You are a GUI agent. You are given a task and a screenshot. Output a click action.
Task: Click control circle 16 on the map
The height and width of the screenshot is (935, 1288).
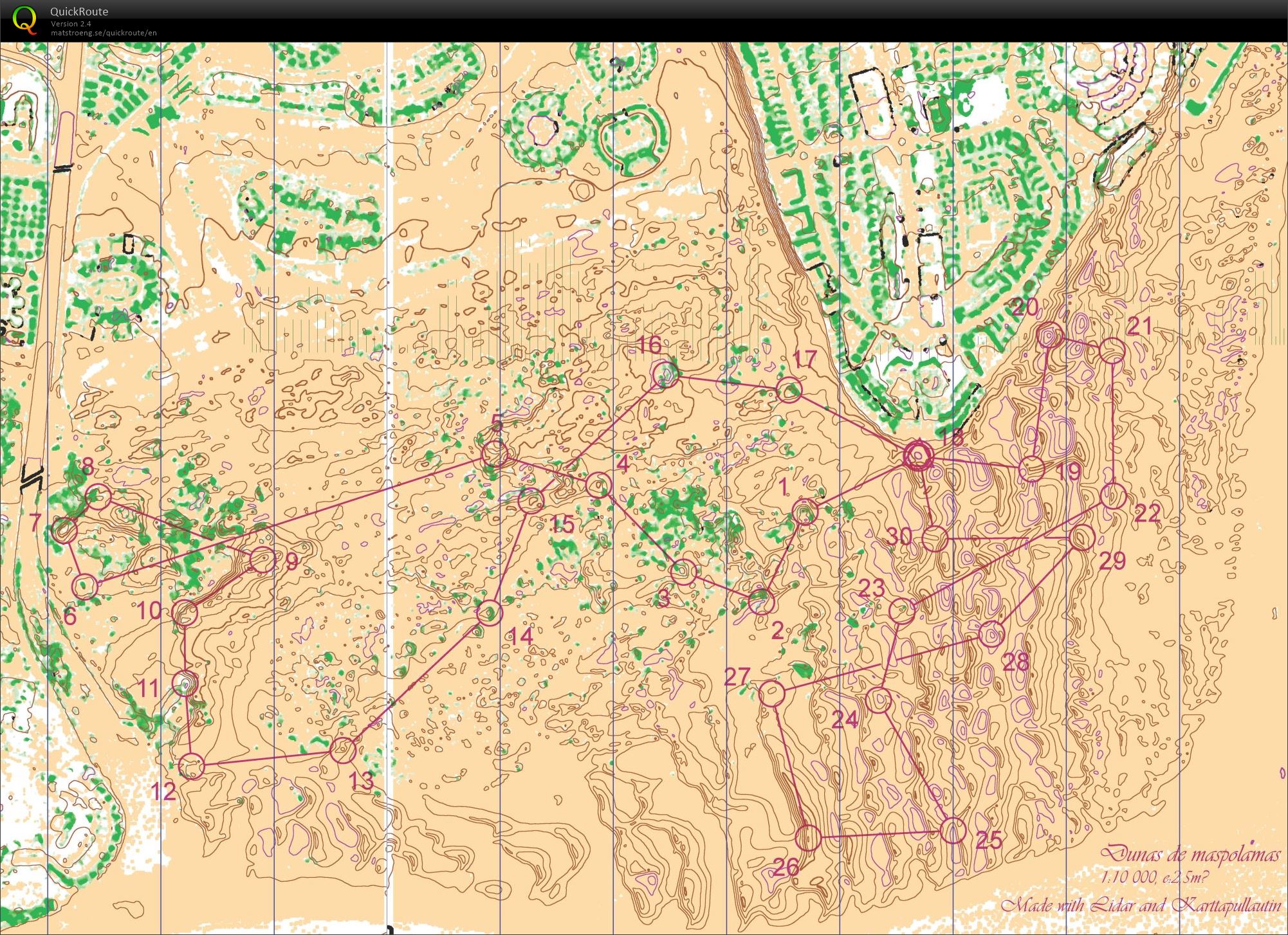pos(665,374)
